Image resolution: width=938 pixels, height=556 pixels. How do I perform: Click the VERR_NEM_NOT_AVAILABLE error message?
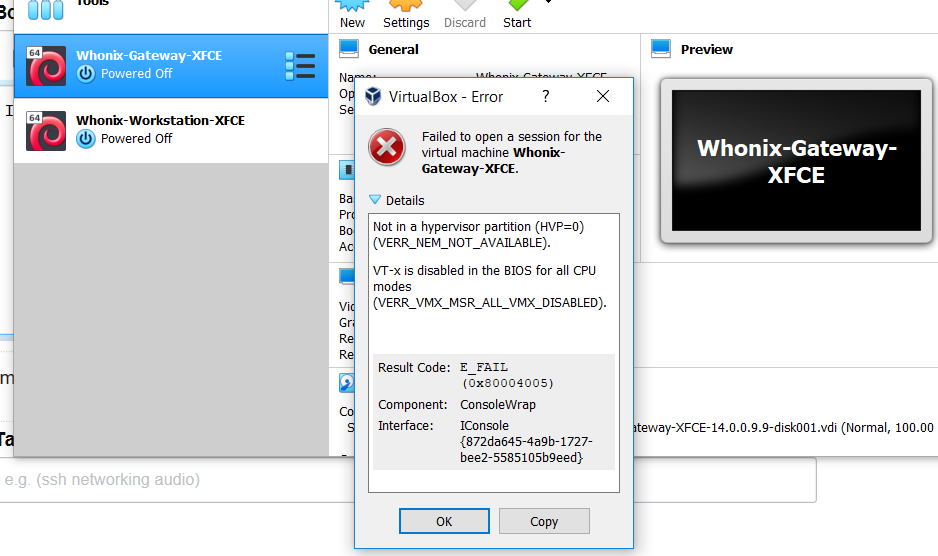[478, 235]
